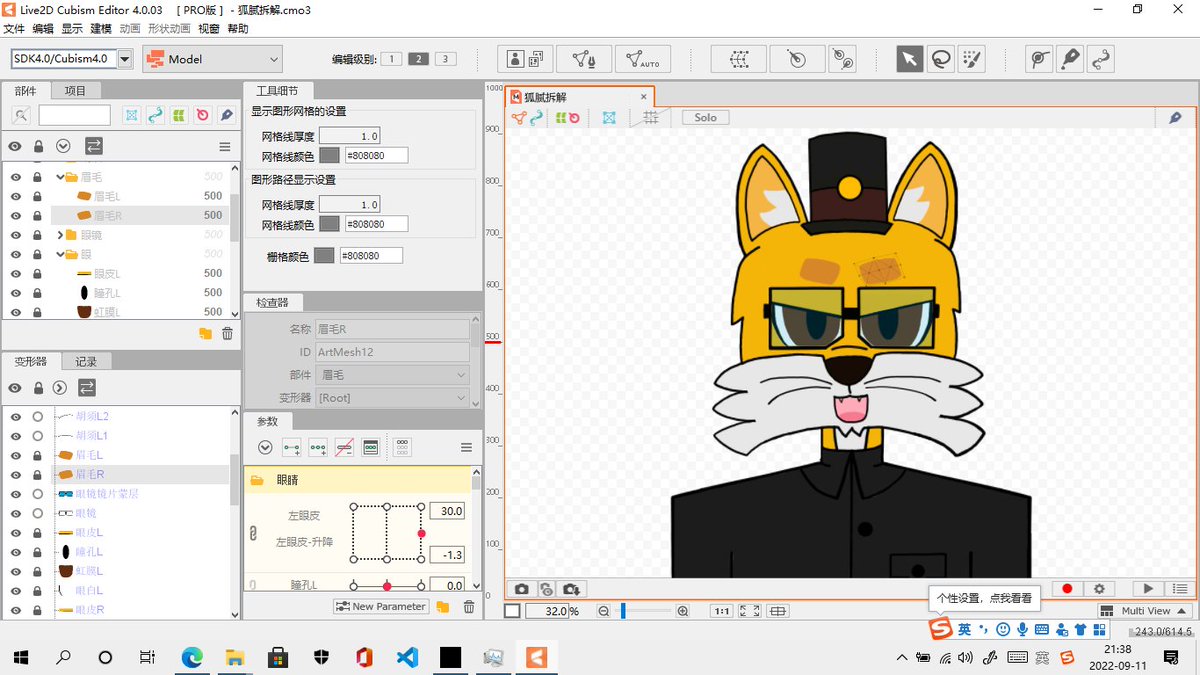Screen dimensions: 1200x675
Task: Open the Parameters panel hamburger menu
Action: click(466, 447)
